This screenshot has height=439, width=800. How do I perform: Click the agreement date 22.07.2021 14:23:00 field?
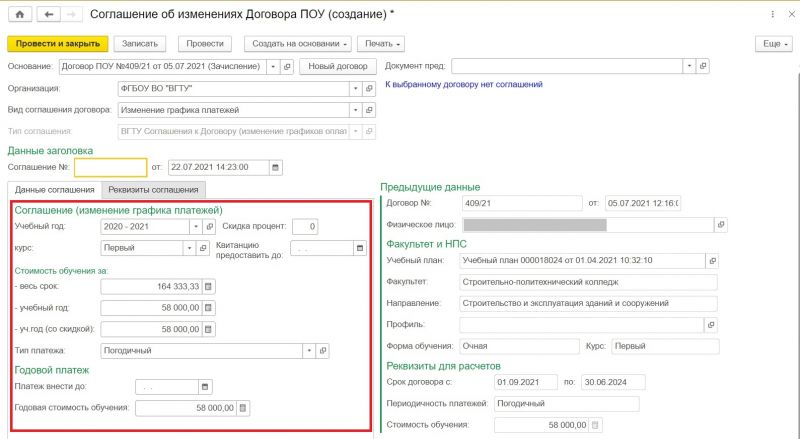click(x=218, y=167)
